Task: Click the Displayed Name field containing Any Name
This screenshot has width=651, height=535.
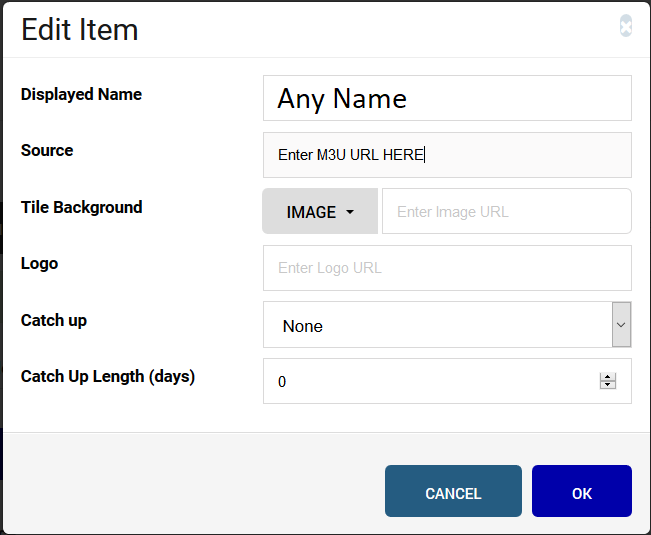Action: click(447, 98)
